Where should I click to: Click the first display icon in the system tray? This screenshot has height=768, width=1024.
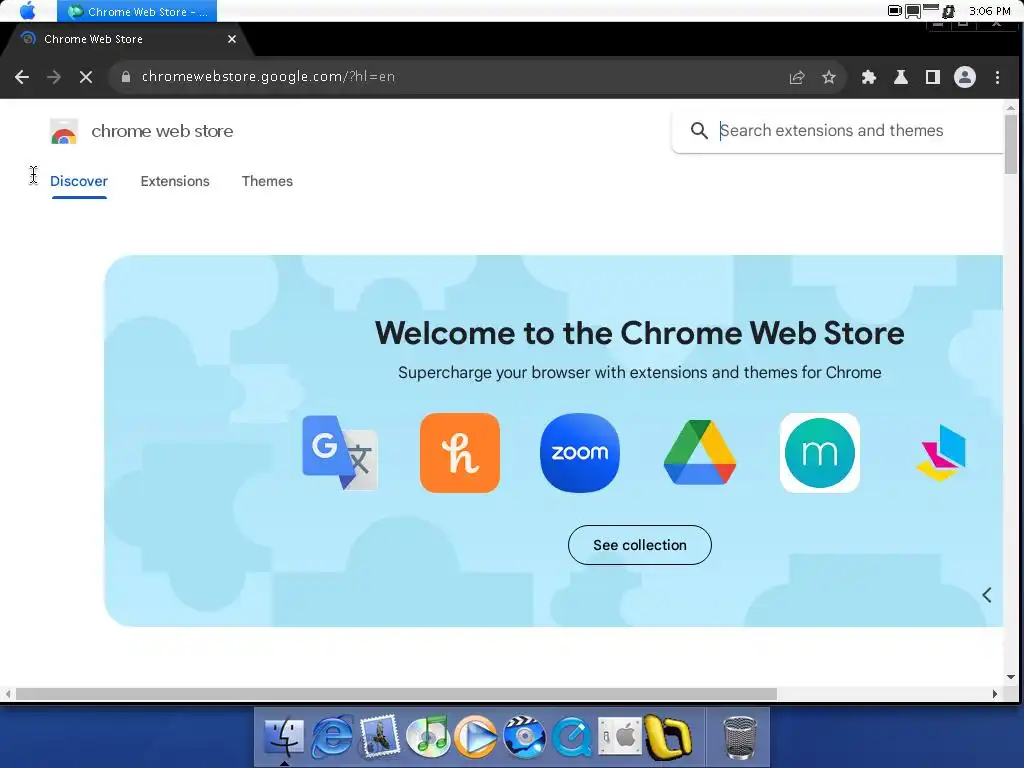click(x=895, y=10)
